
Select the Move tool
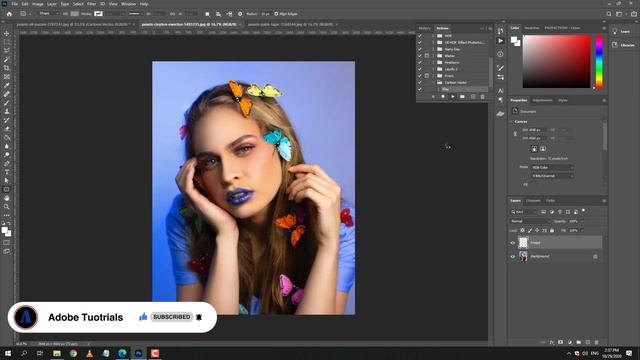[7, 33]
